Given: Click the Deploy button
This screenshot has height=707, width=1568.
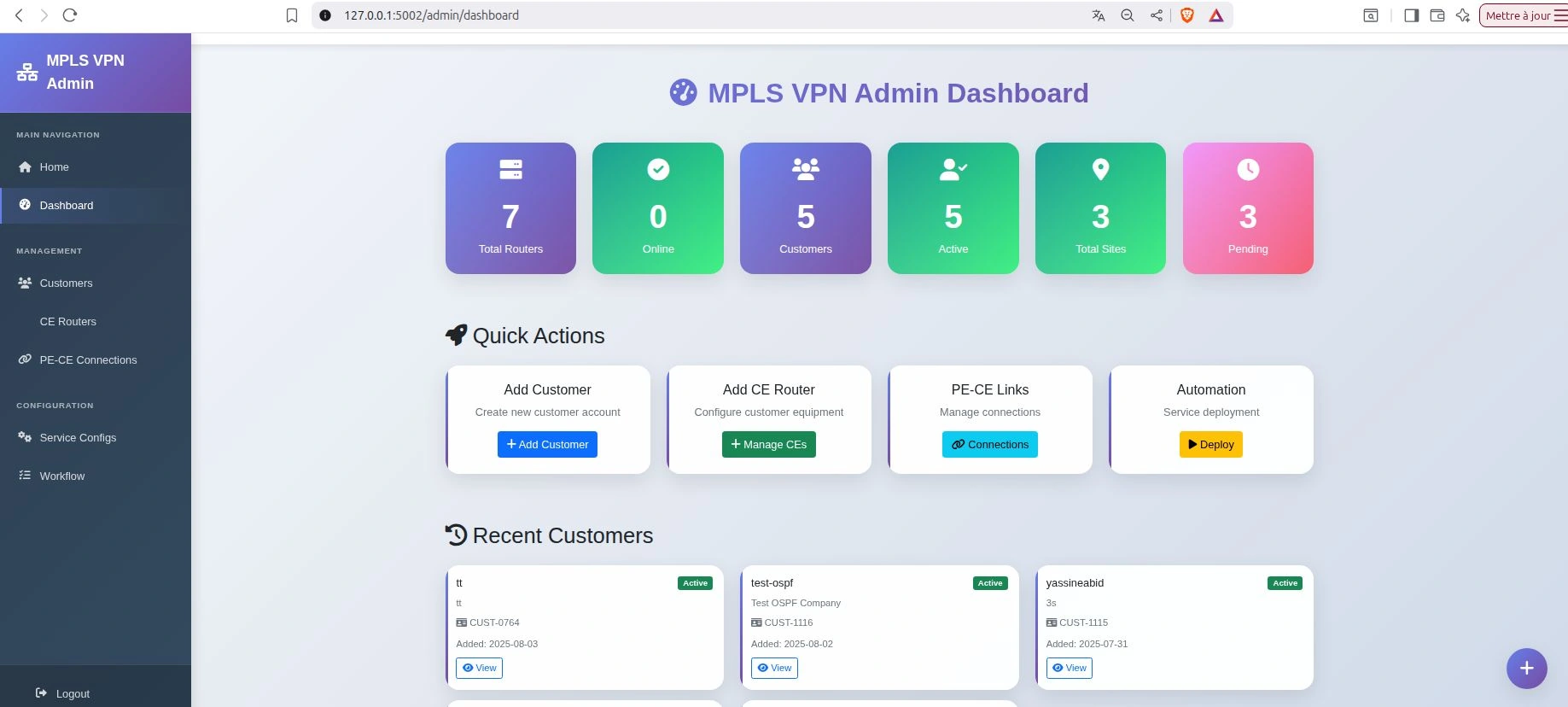Looking at the screenshot, I should point(1210,444).
